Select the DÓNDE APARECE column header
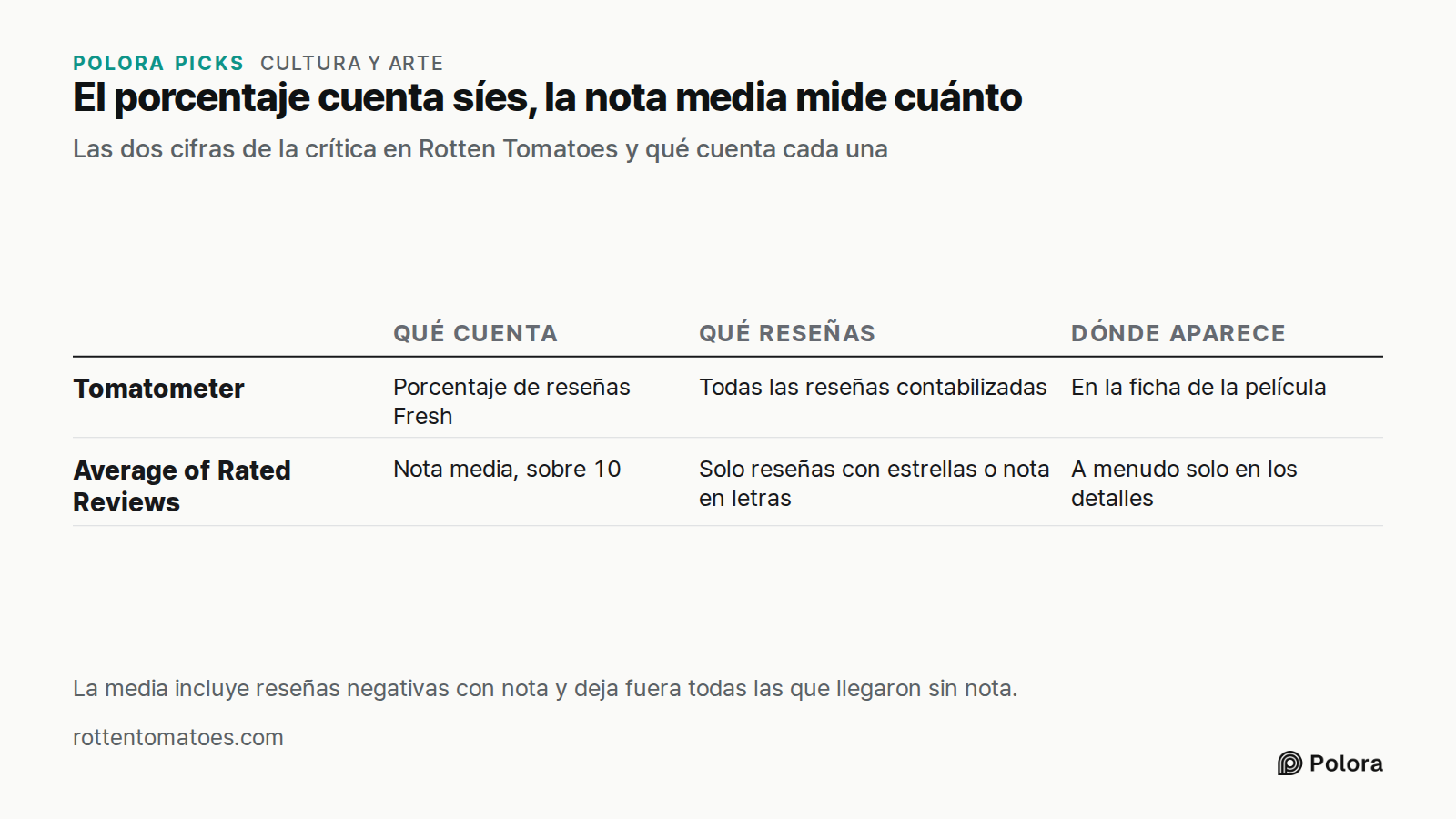1456x819 pixels. click(1178, 333)
